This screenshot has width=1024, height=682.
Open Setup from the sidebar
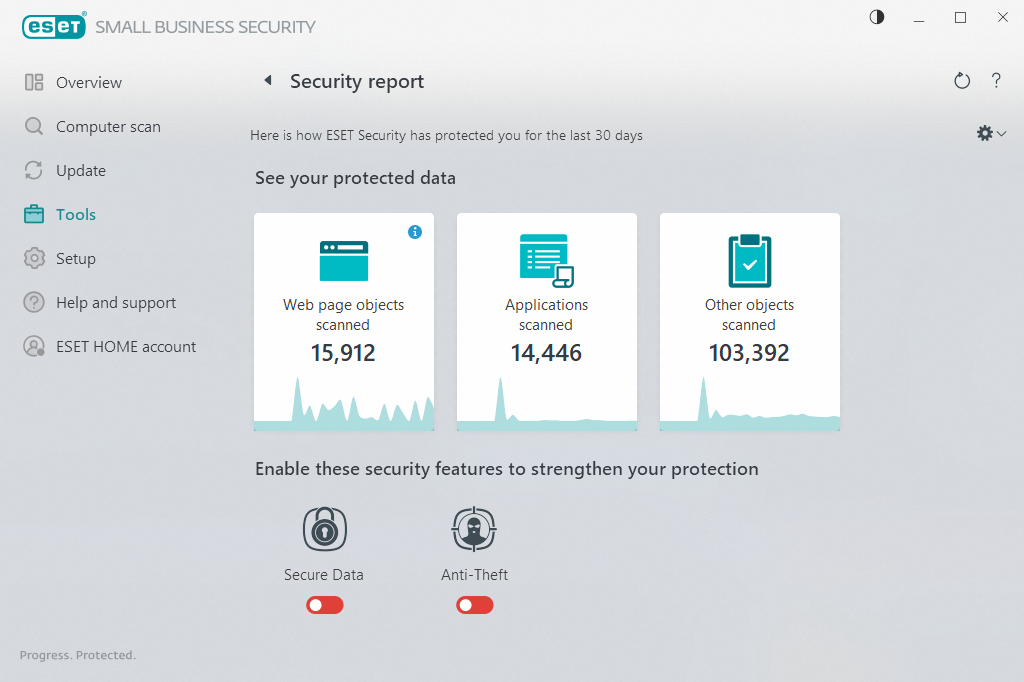75,259
